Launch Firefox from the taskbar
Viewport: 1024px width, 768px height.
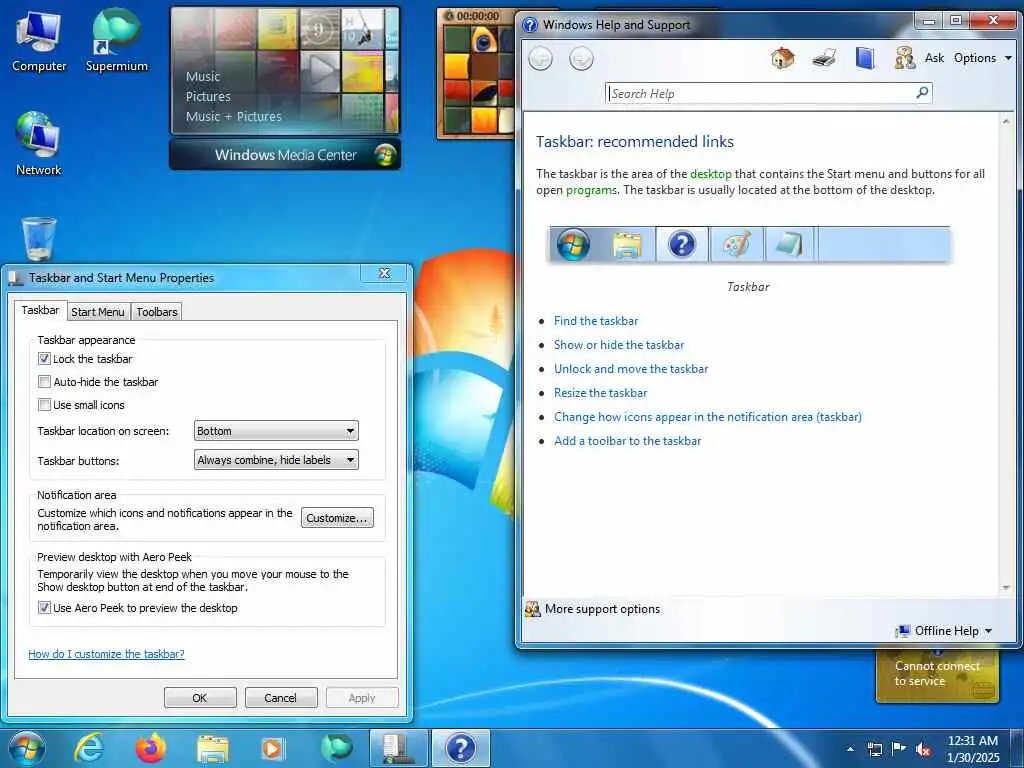(x=151, y=748)
